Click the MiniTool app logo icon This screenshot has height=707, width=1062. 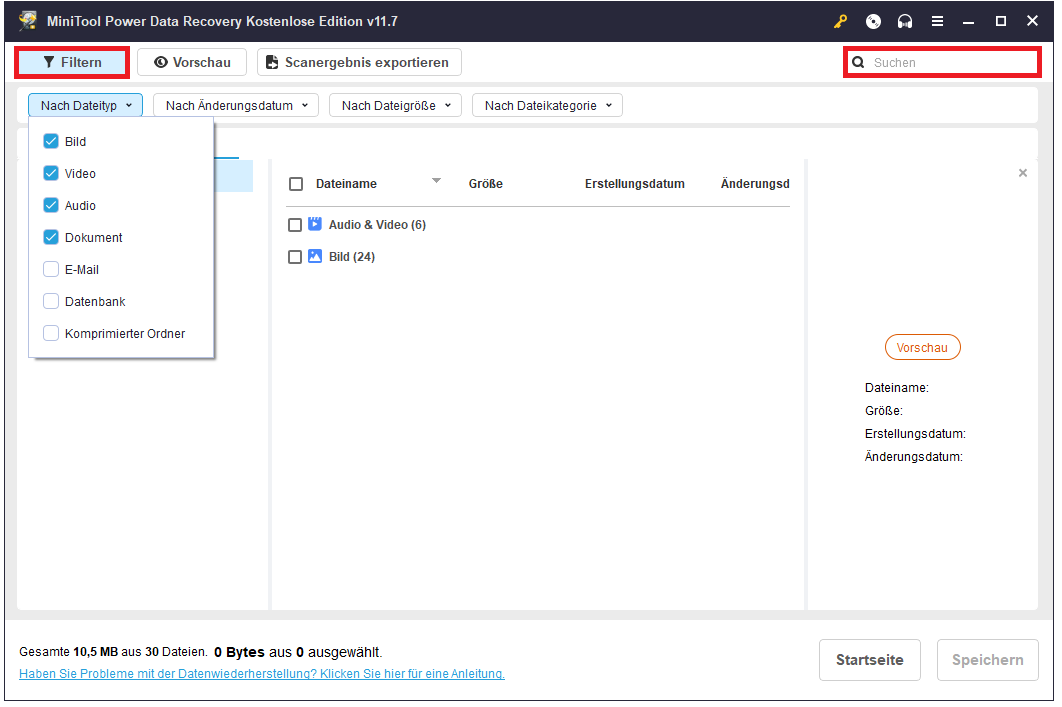pos(28,21)
